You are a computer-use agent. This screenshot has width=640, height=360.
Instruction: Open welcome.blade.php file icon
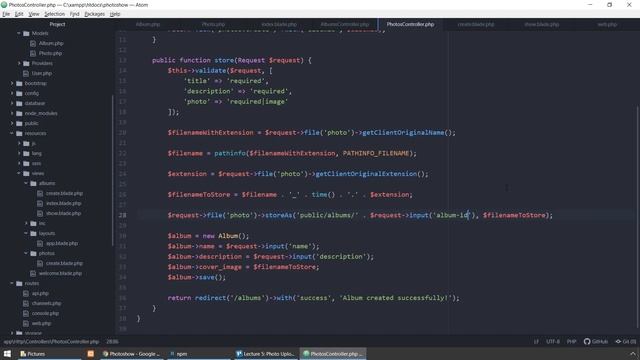coord(33,273)
